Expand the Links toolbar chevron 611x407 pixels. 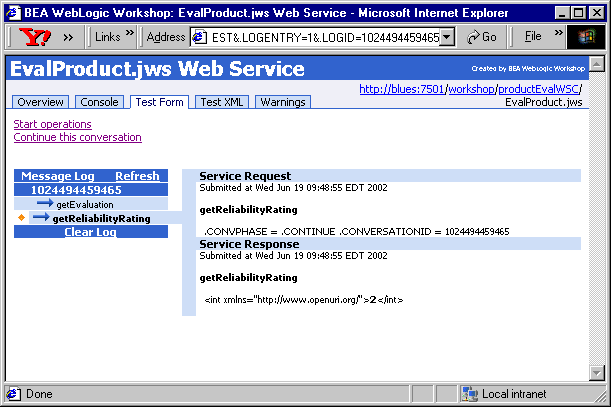click(130, 32)
